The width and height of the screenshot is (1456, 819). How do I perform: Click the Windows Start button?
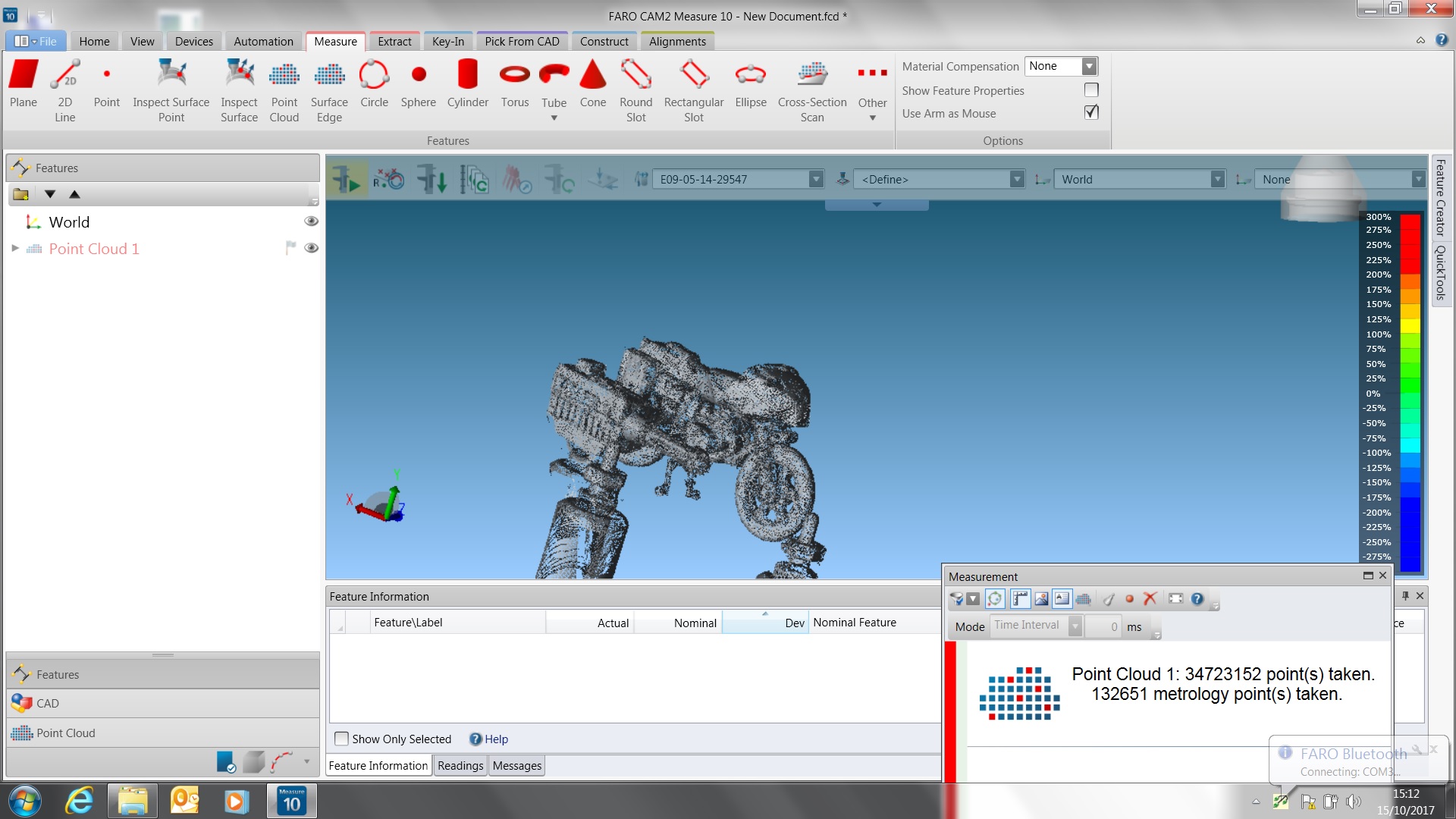pos(25,801)
